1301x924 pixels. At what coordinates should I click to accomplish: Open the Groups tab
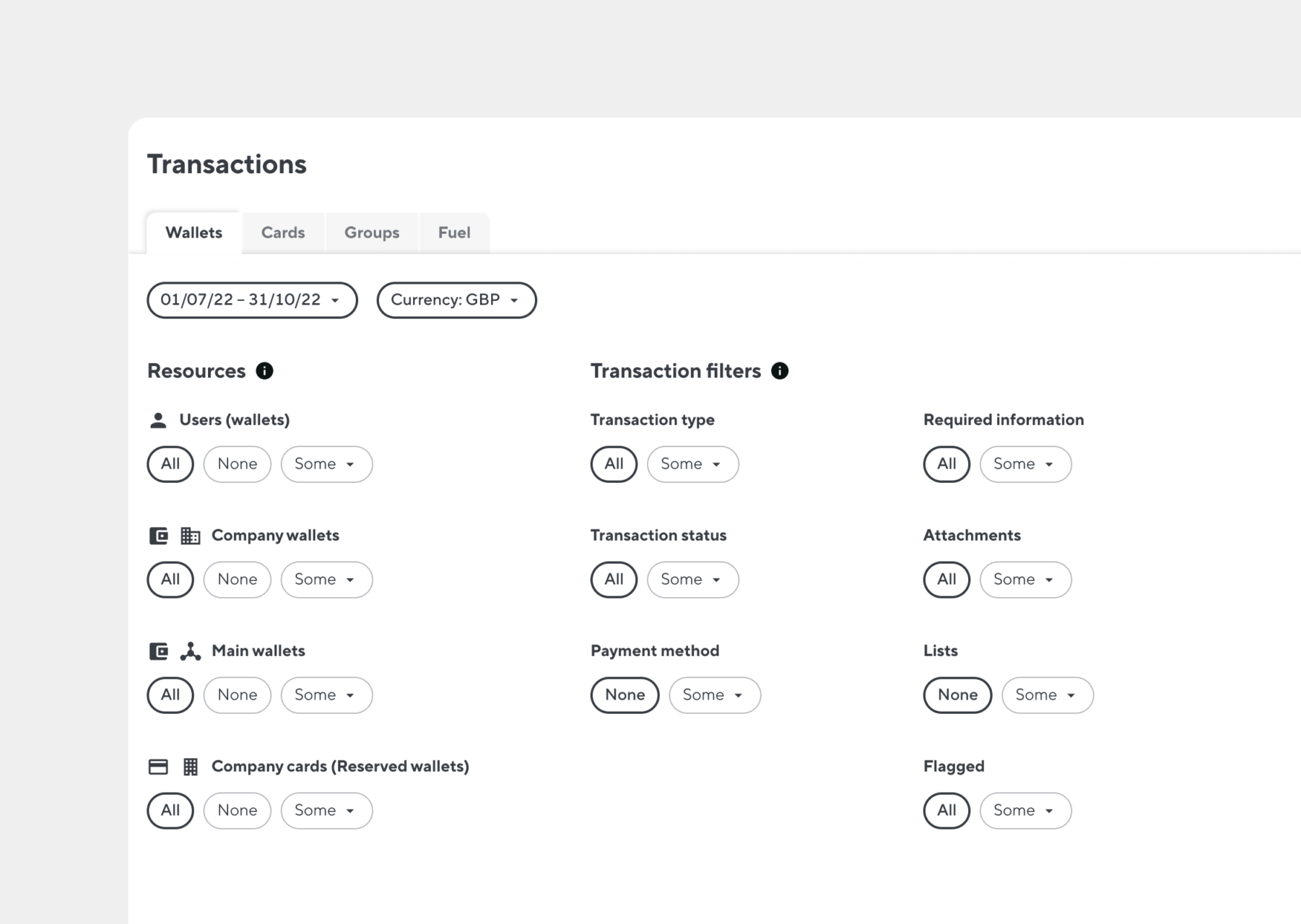pos(372,232)
